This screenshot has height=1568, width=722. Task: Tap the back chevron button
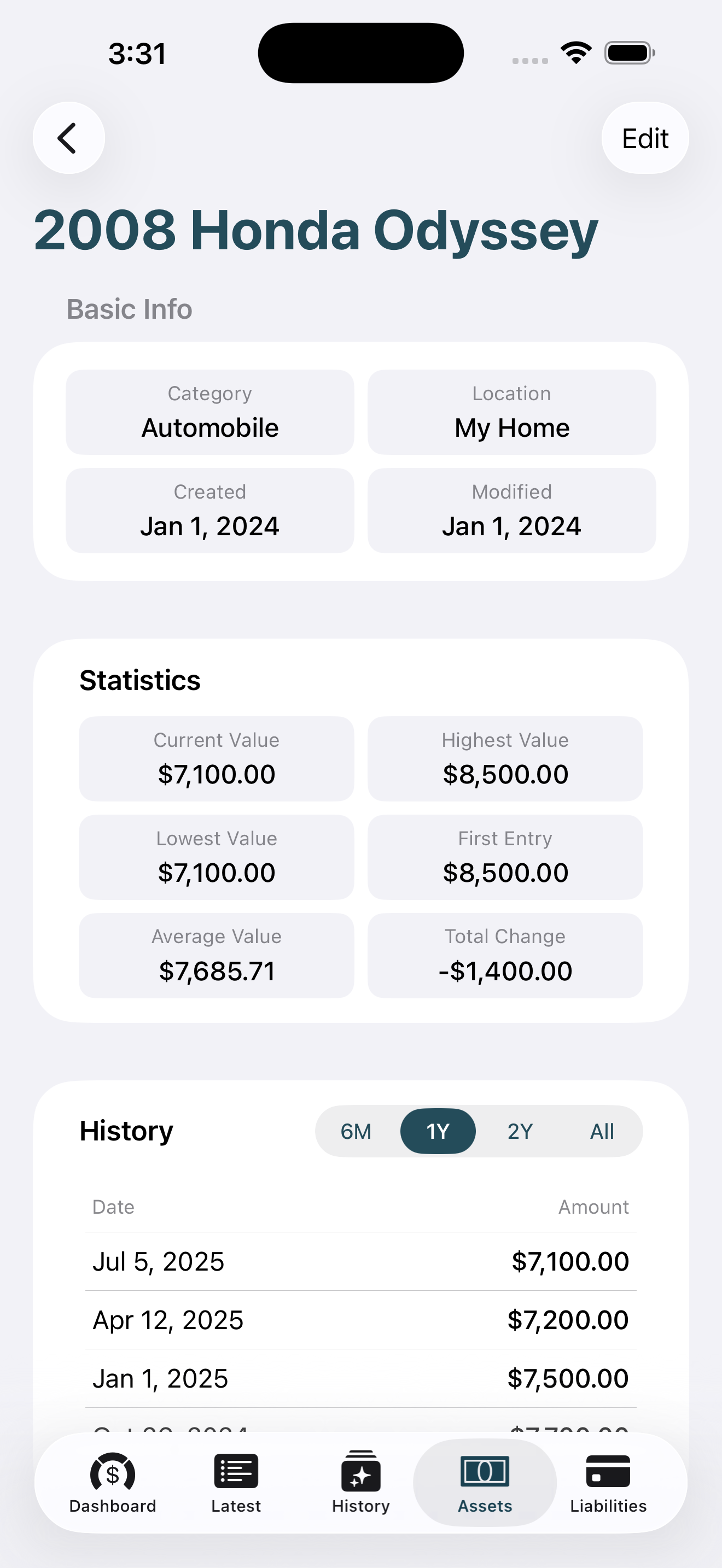[x=68, y=138]
